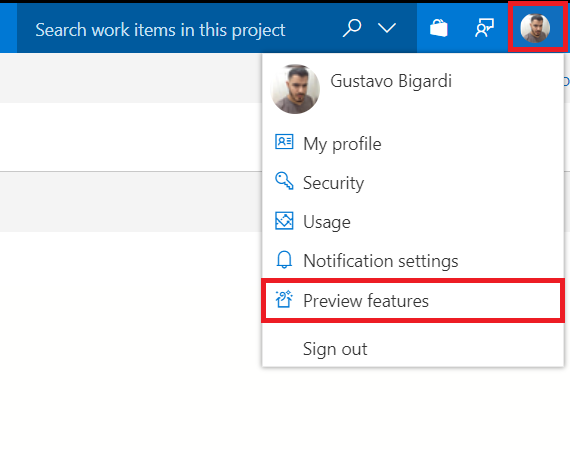The width and height of the screenshot is (570, 450).
Task: Click the Gustavo Bigardi name
Action: [x=391, y=81]
